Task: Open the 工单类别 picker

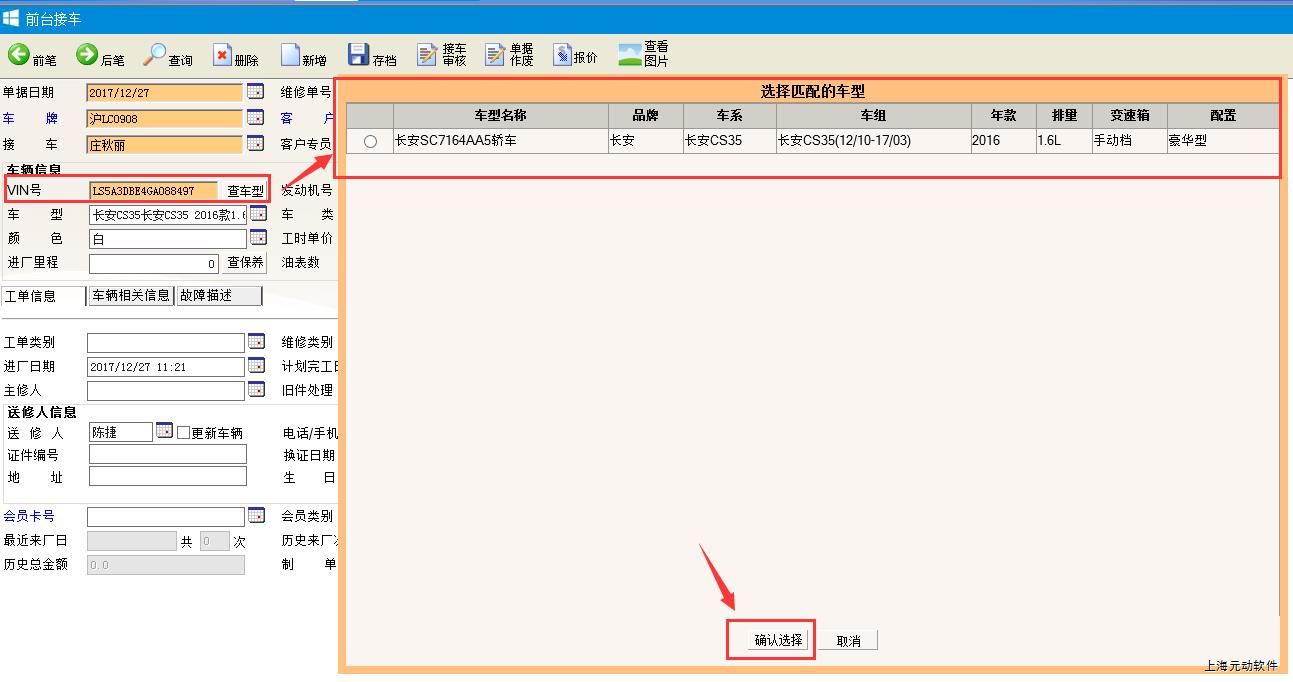Action: [256, 342]
